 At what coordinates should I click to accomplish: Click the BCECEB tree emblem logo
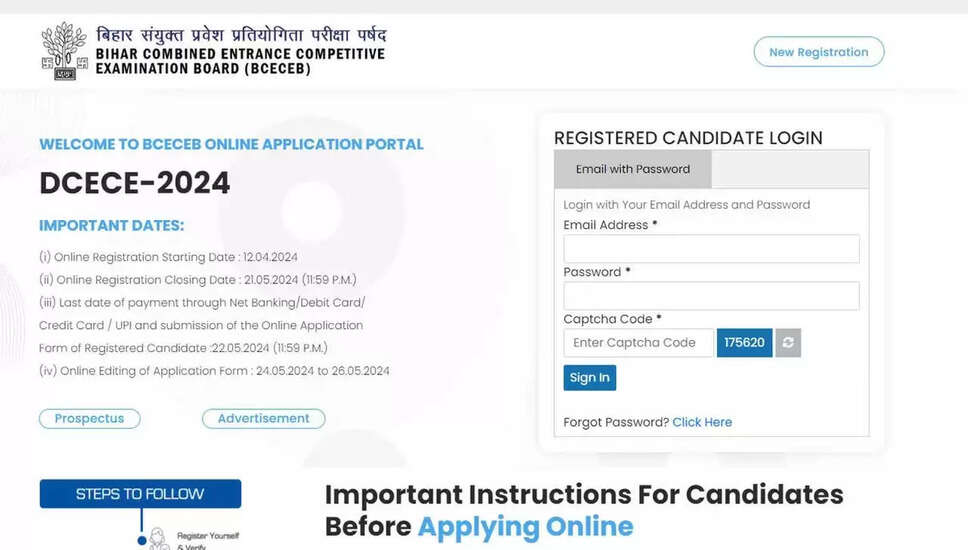[64, 51]
